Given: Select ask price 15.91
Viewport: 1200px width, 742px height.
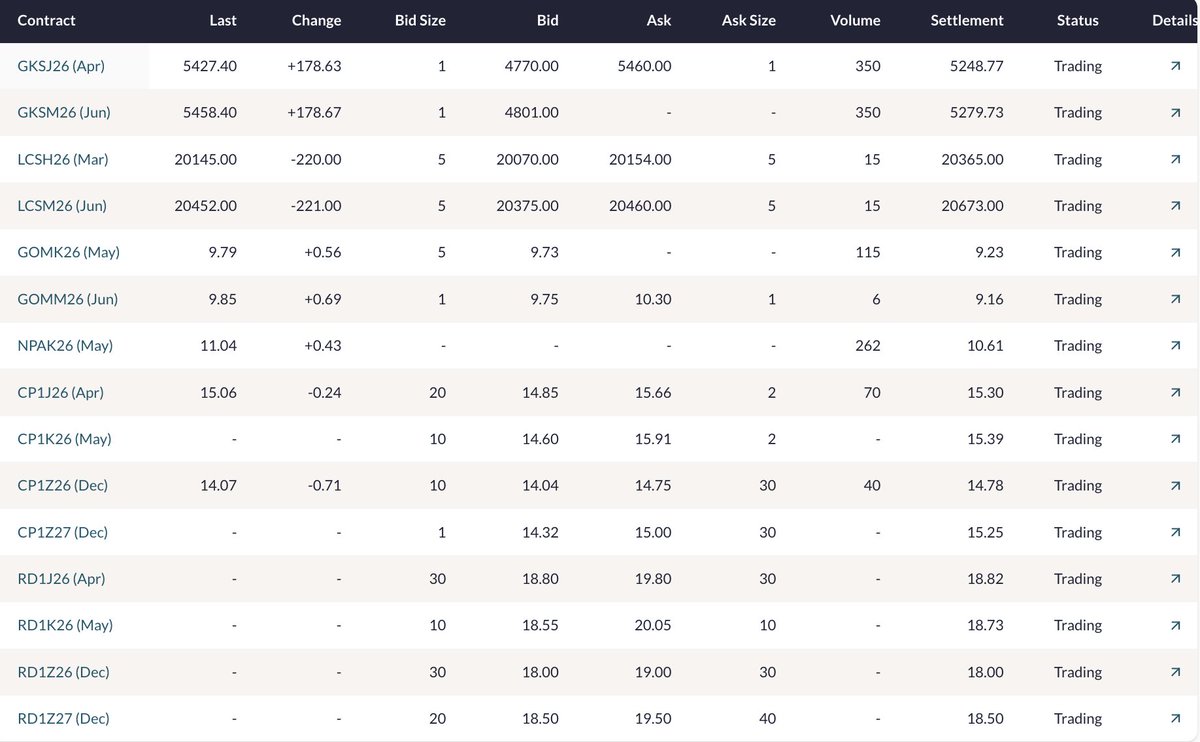Looking at the screenshot, I should (655, 439).
